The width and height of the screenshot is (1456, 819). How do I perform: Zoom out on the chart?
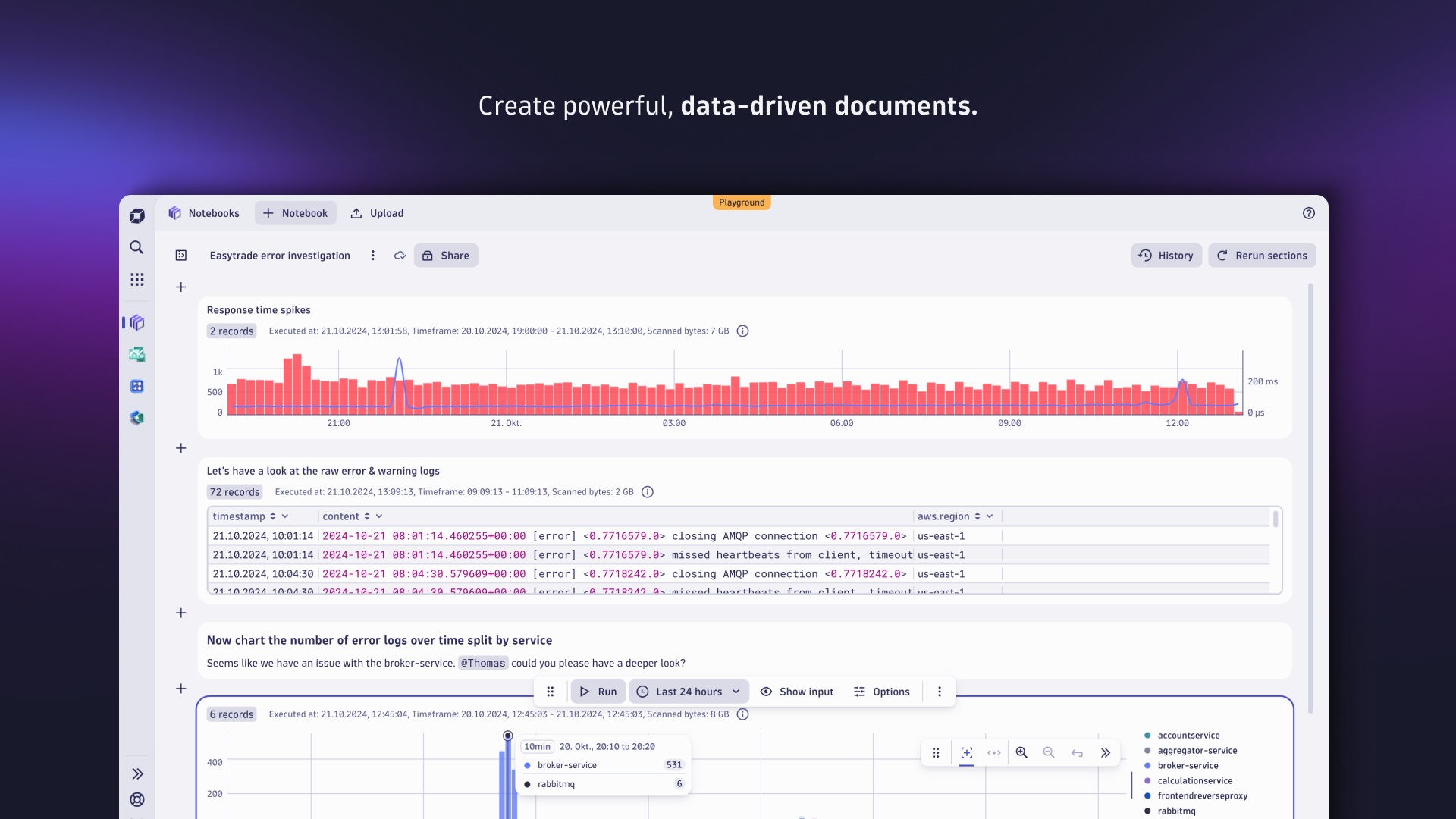1049,753
